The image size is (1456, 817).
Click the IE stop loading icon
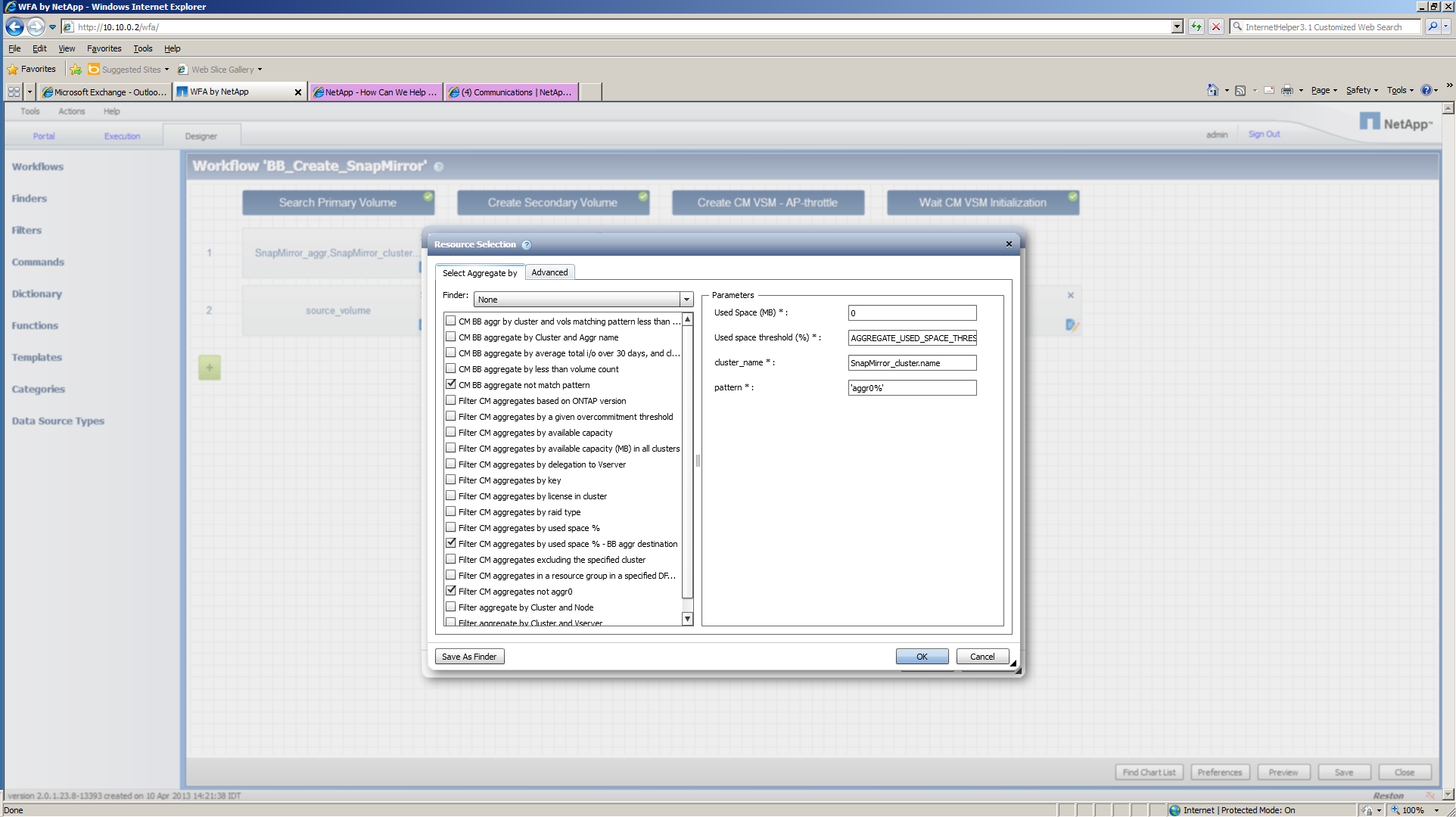coord(1216,26)
